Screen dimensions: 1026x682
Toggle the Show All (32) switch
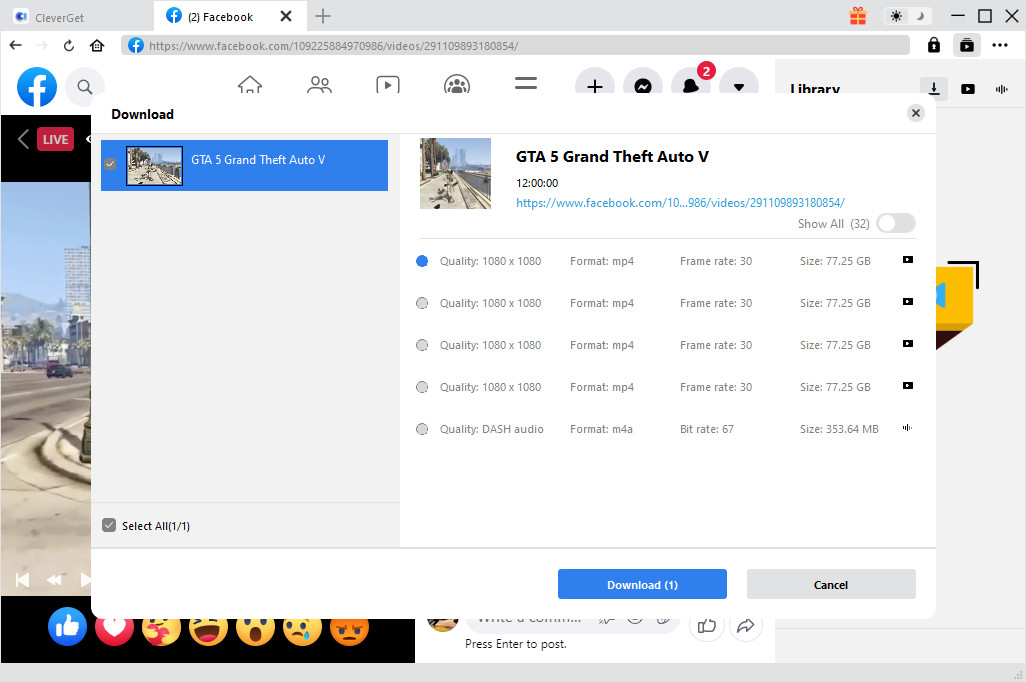pos(895,223)
